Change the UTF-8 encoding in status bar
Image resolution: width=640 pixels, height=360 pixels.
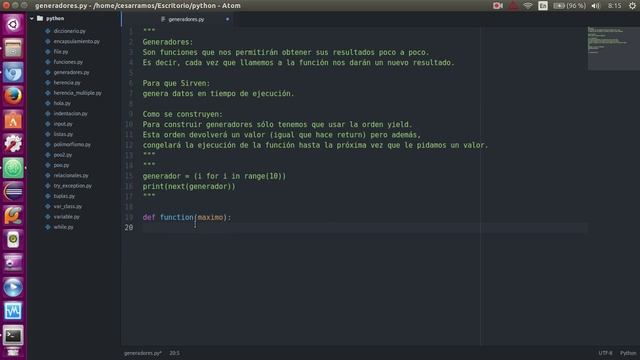[x=605, y=353]
